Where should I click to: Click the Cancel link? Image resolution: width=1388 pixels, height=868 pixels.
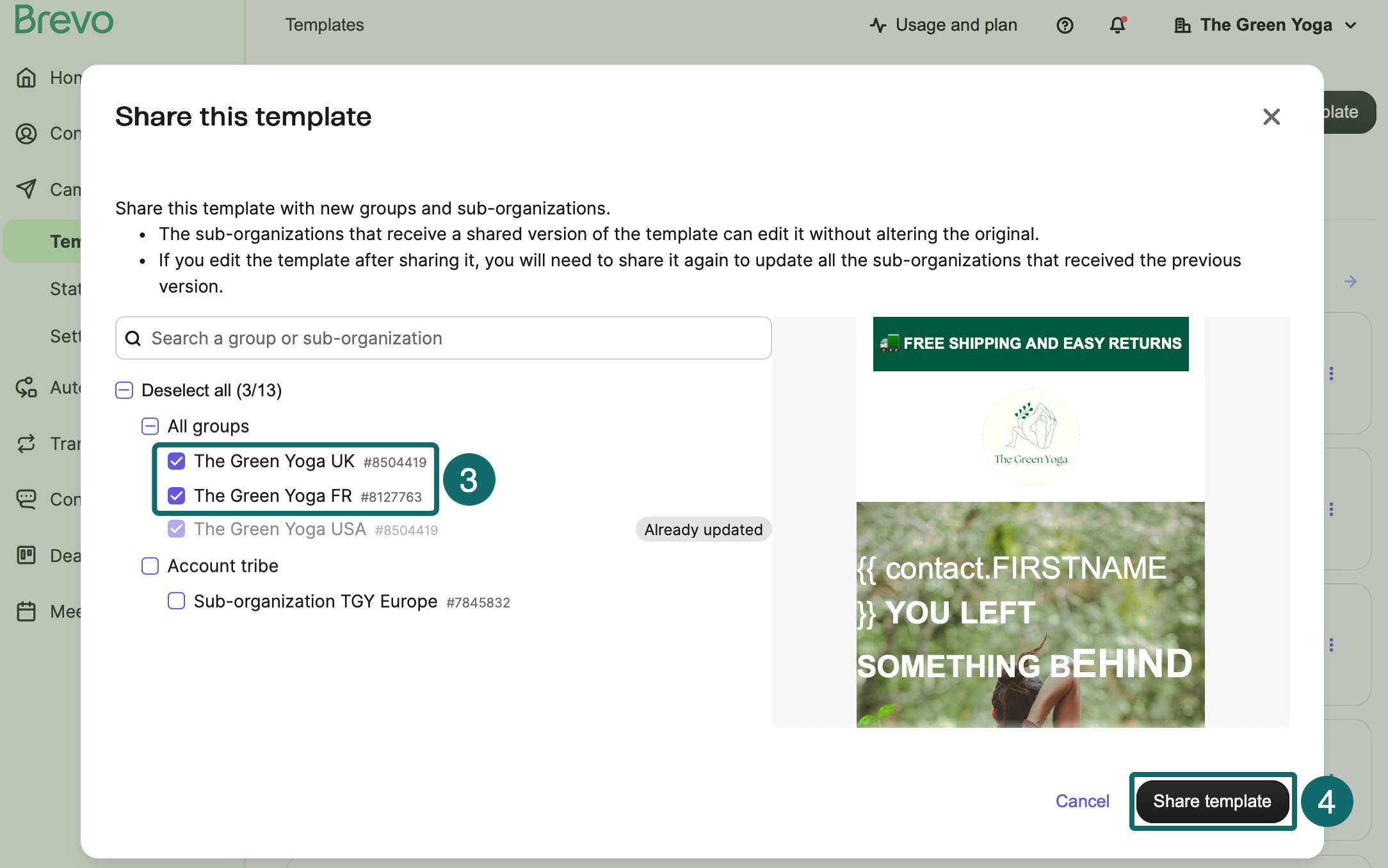click(x=1082, y=801)
